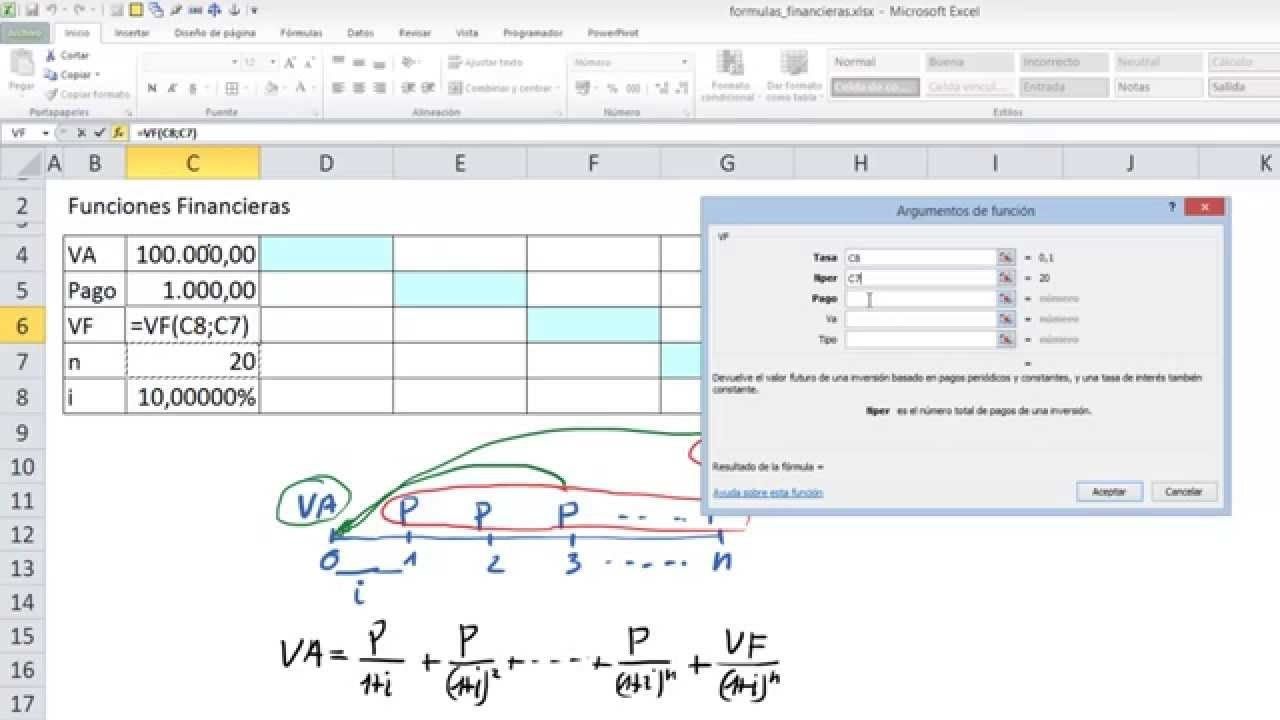The image size is (1280, 720).
Task: Click the collapse dialog icon for Tasa
Action: [x=1006, y=257]
